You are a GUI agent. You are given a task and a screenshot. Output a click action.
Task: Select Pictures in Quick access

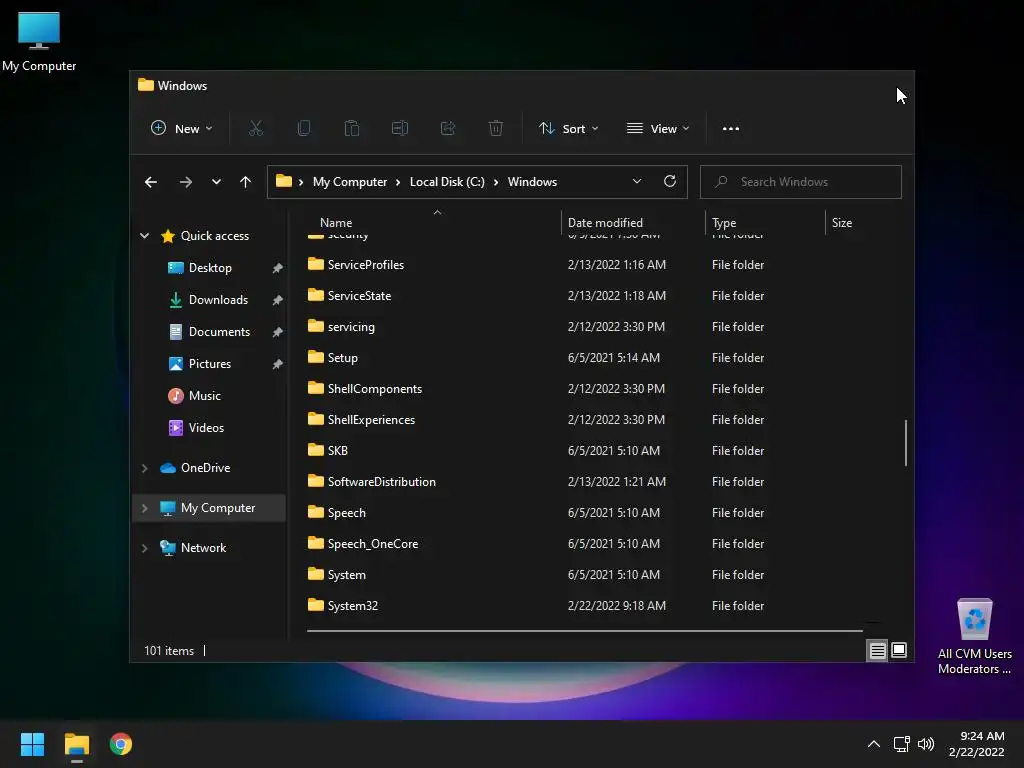(210, 364)
